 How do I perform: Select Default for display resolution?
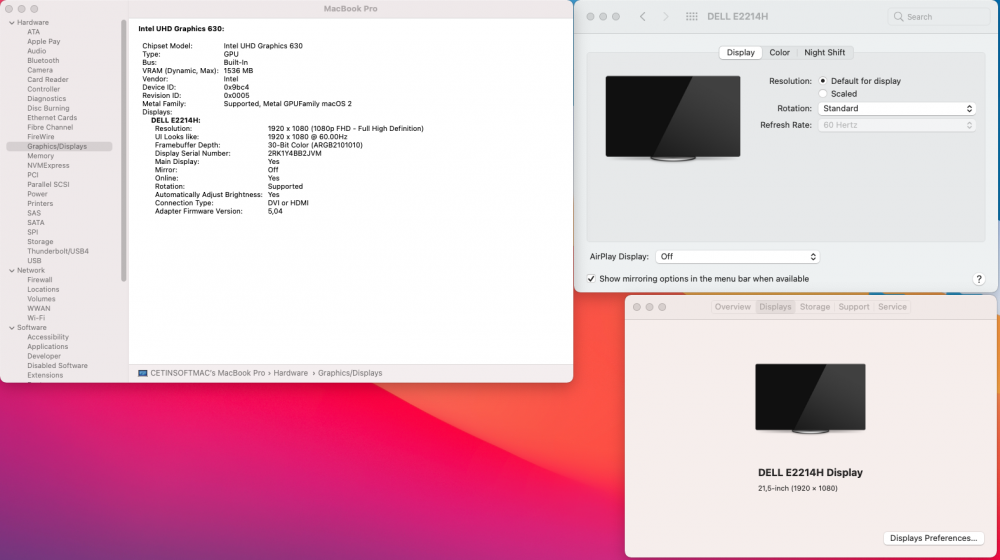(x=823, y=81)
